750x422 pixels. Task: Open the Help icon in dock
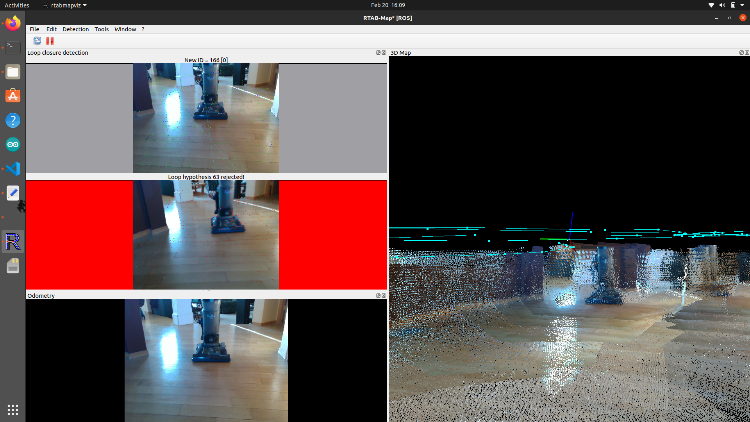click(x=13, y=120)
